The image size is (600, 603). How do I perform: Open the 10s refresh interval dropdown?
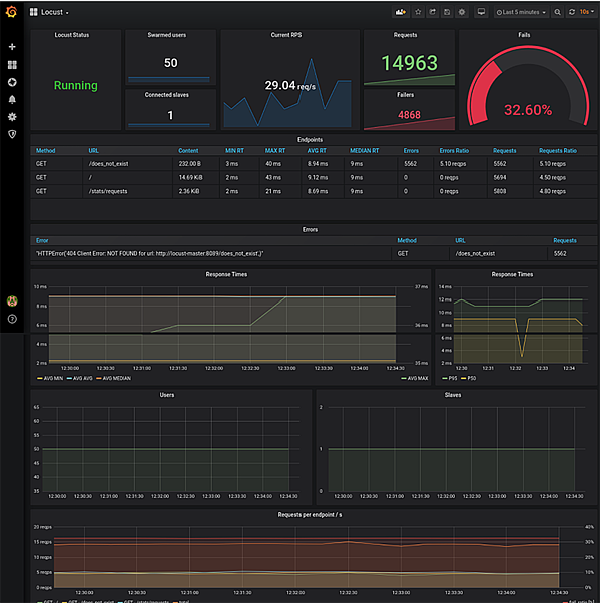(x=587, y=12)
